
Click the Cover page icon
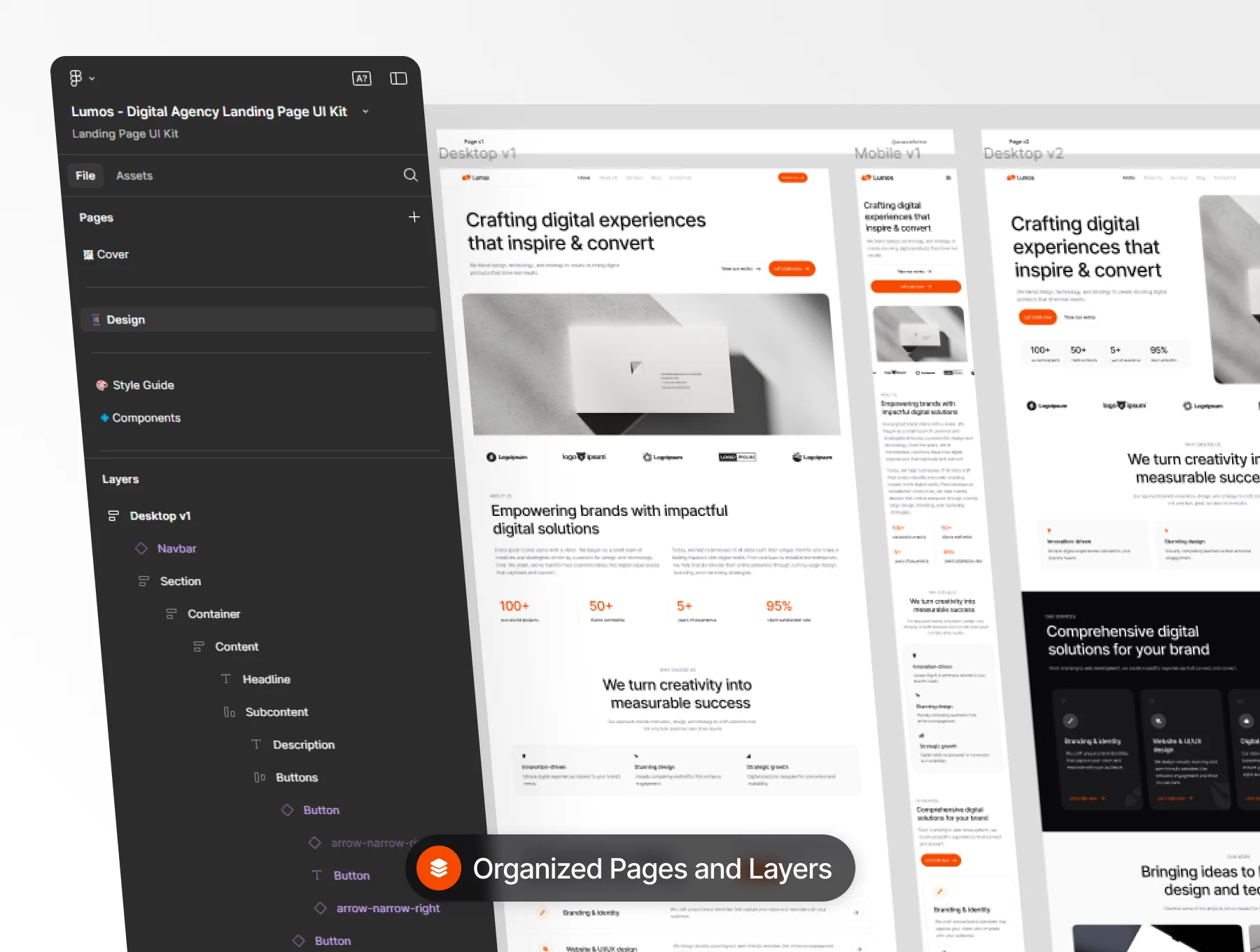[x=88, y=255]
